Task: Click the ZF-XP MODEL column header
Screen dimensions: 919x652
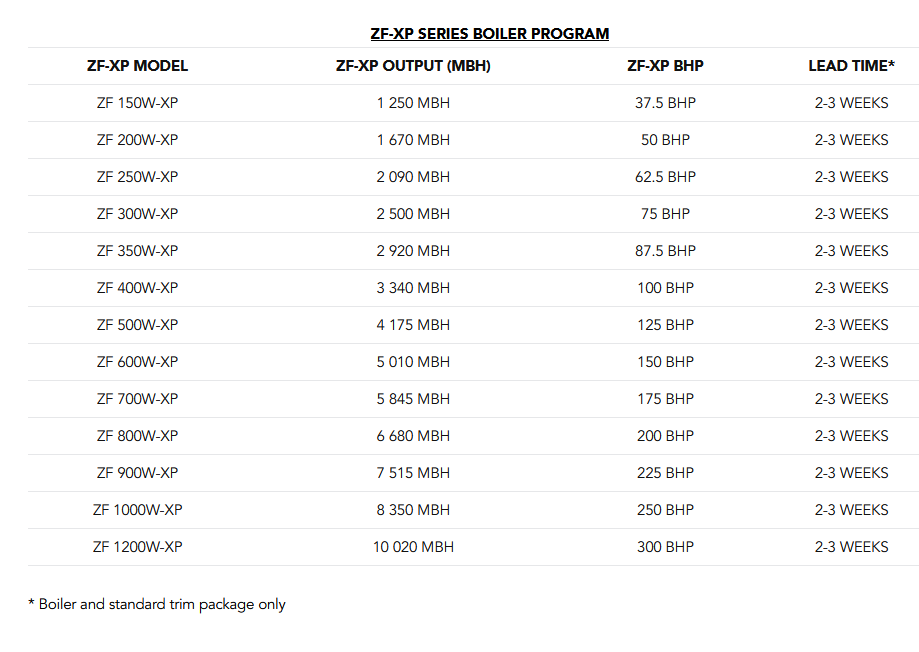Action: click(137, 66)
